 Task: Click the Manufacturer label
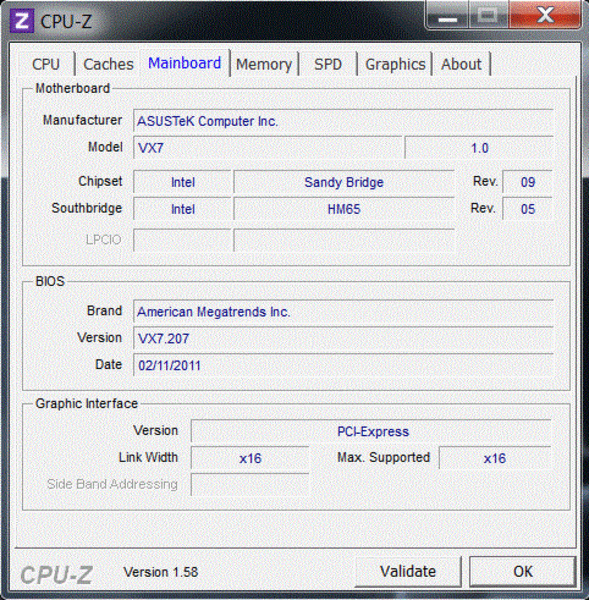click(82, 120)
